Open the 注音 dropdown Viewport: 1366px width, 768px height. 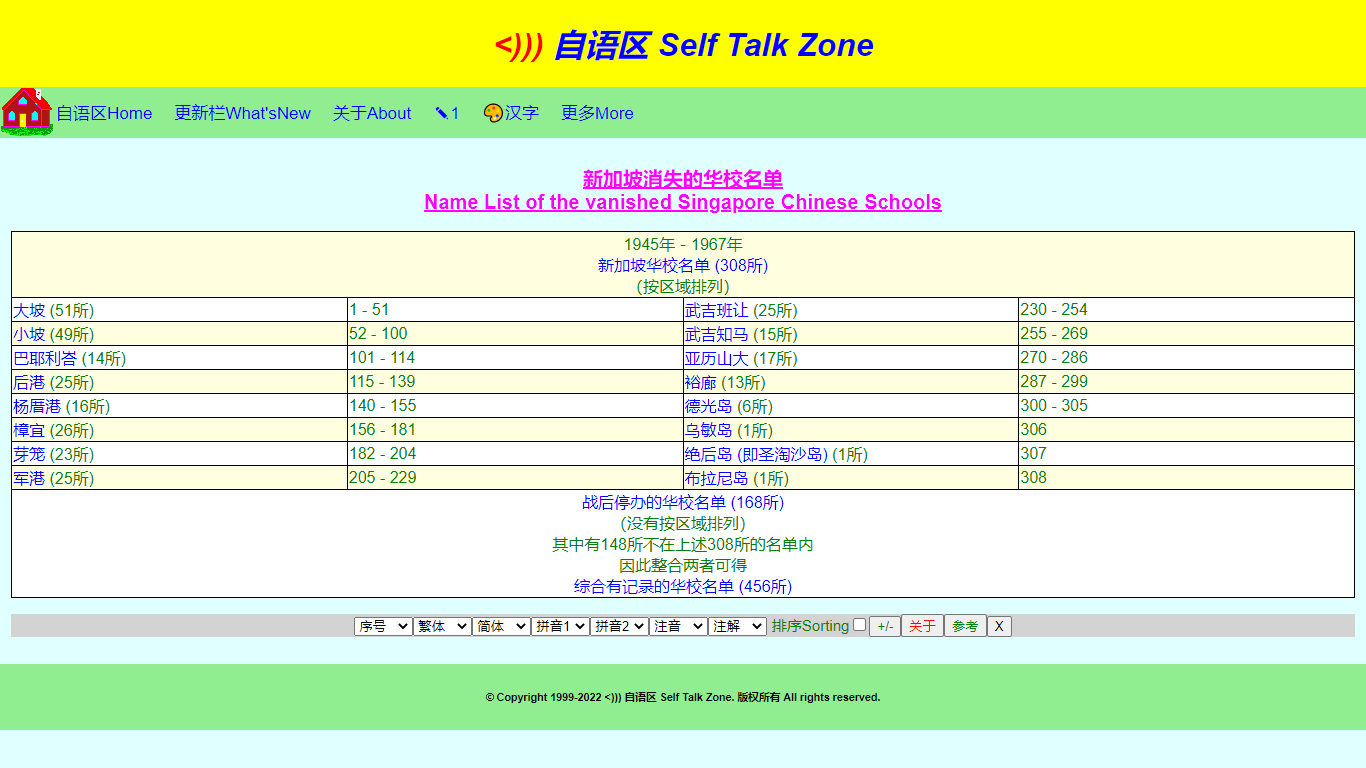677,625
